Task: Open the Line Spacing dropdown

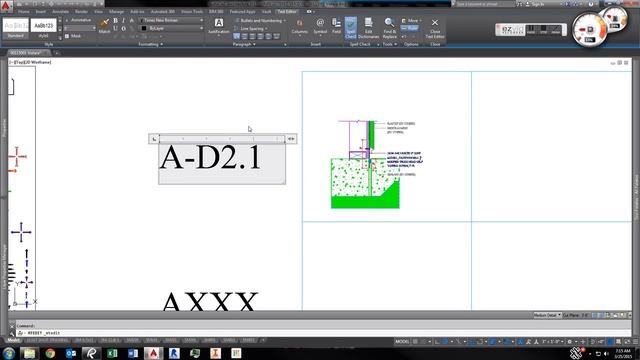Action: [x=251, y=29]
